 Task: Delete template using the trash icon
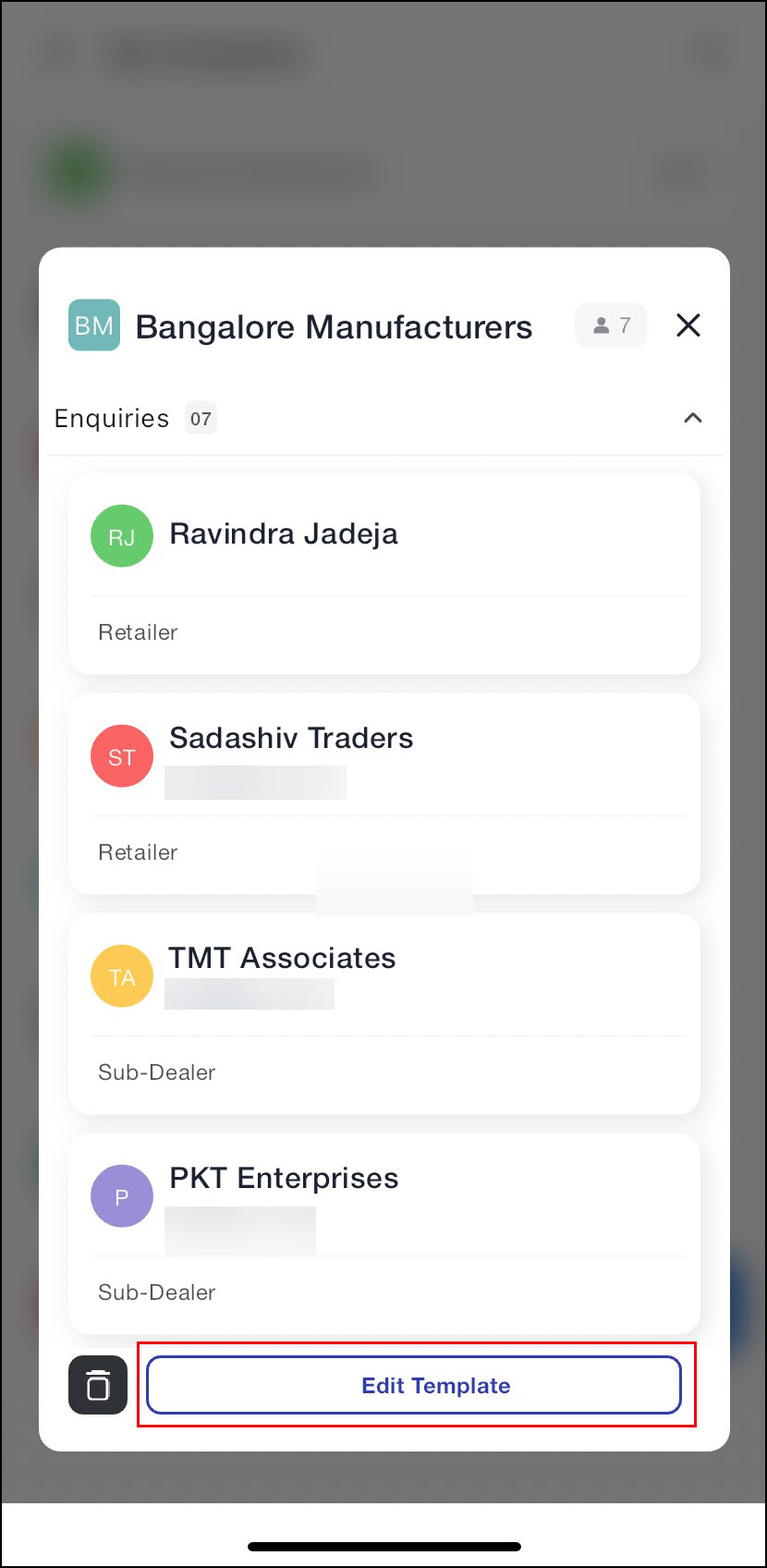pos(98,1385)
